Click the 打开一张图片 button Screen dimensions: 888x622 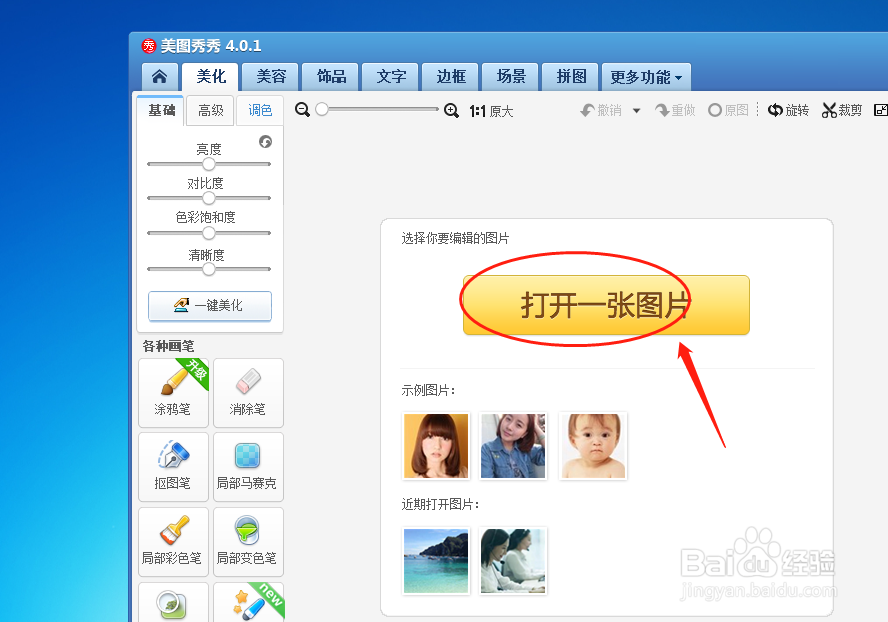pyautogui.click(x=606, y=305)
